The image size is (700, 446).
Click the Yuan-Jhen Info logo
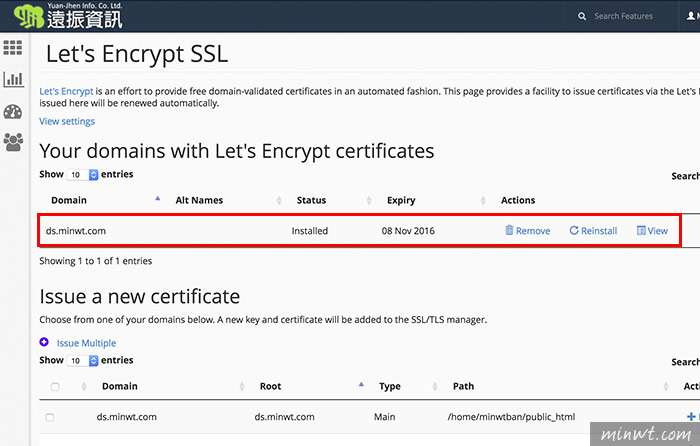click(68, 16)
